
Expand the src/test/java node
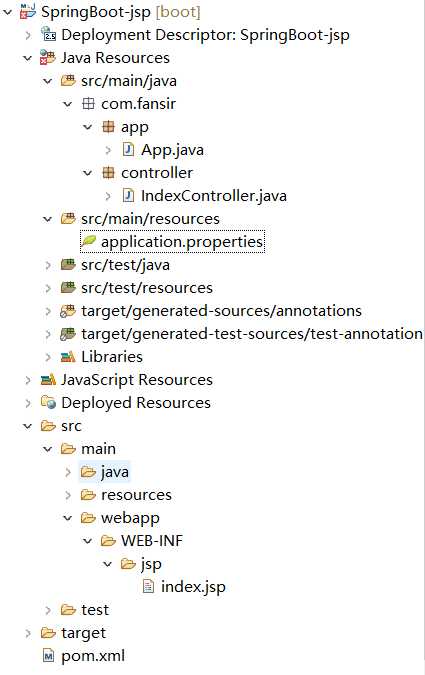tap(48, 265)
